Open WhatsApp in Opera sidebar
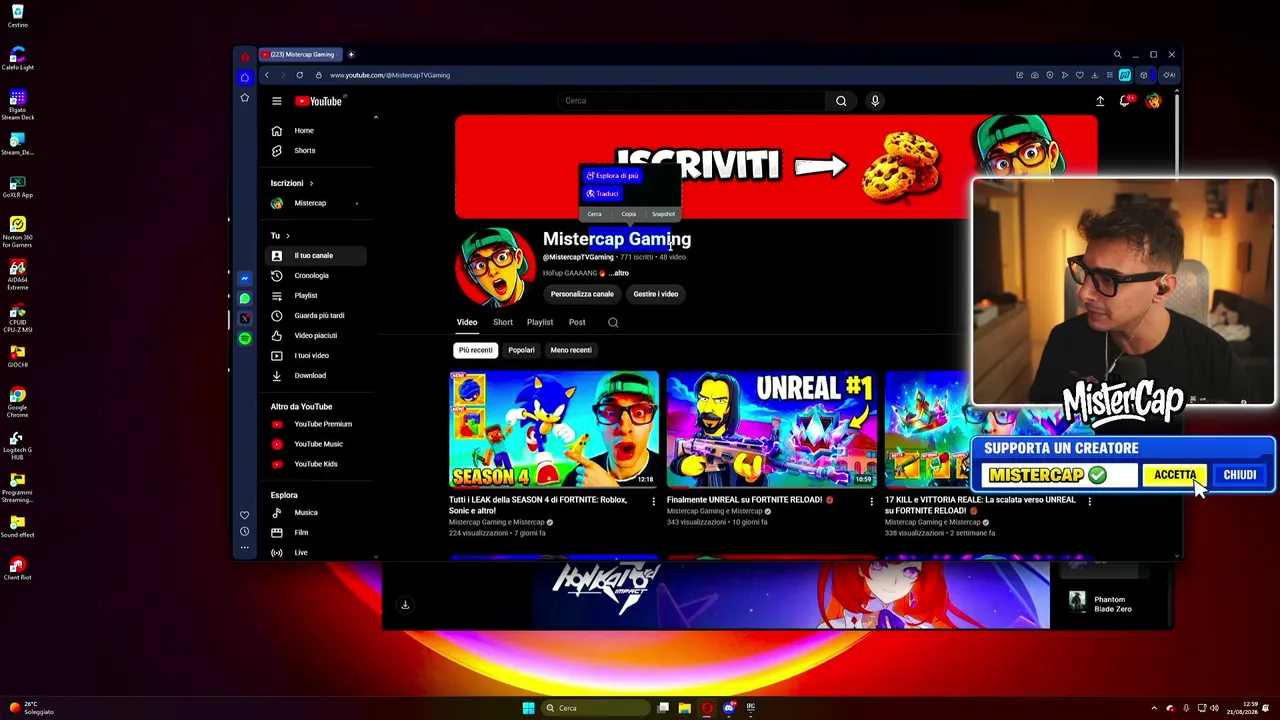Screen dimensions: 1280x720 point(245,298)
